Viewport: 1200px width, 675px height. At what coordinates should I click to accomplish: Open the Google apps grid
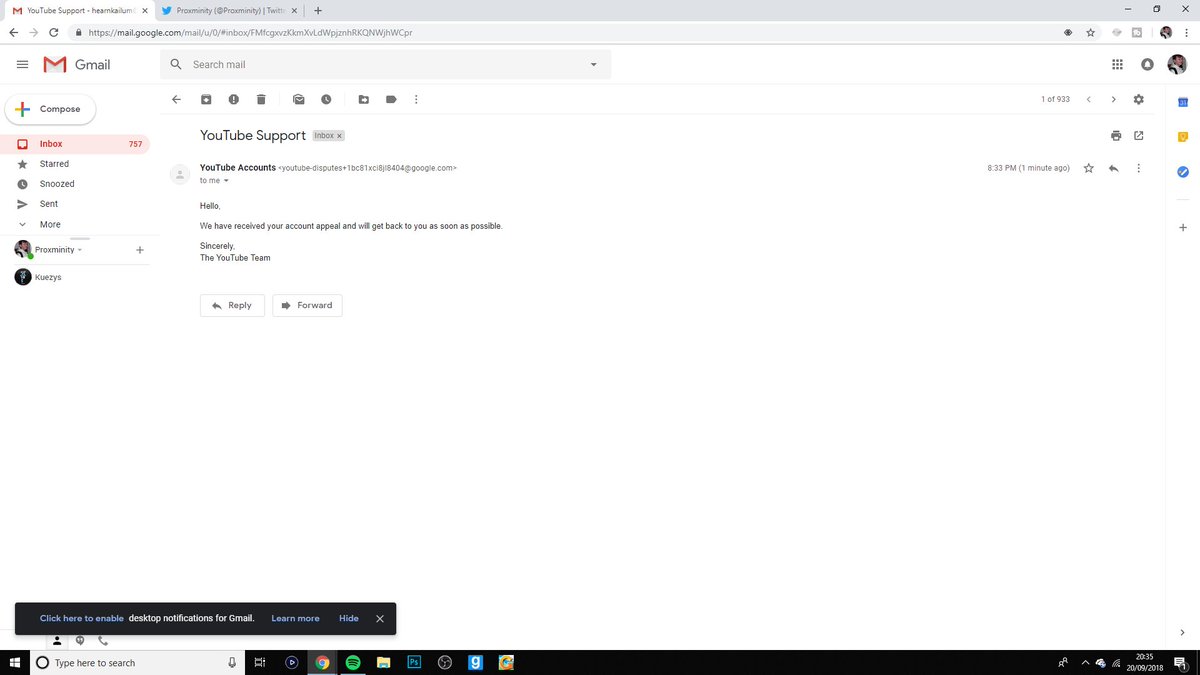point(1117,64)
